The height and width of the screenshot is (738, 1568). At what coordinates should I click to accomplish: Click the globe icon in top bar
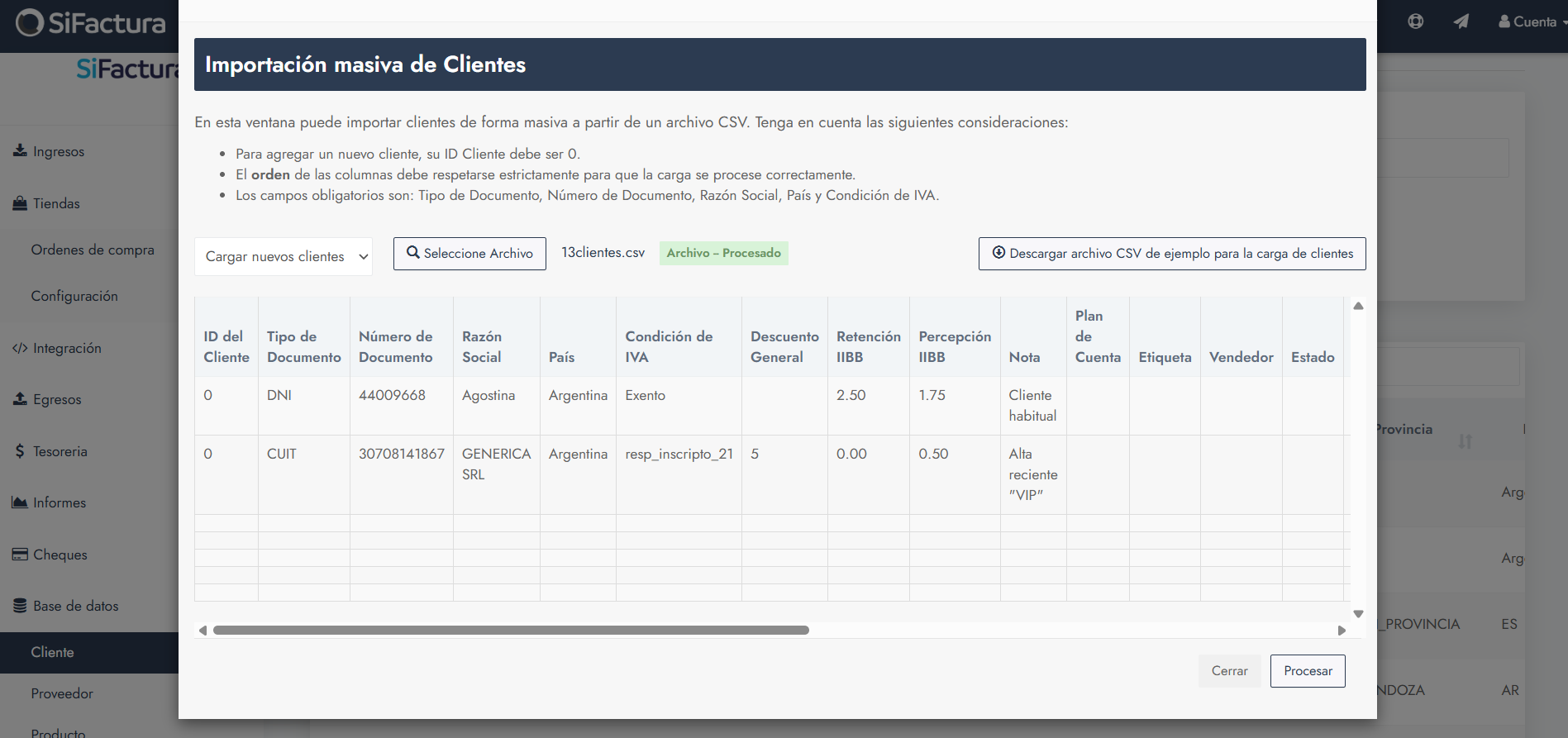[x=1416, y=21]
